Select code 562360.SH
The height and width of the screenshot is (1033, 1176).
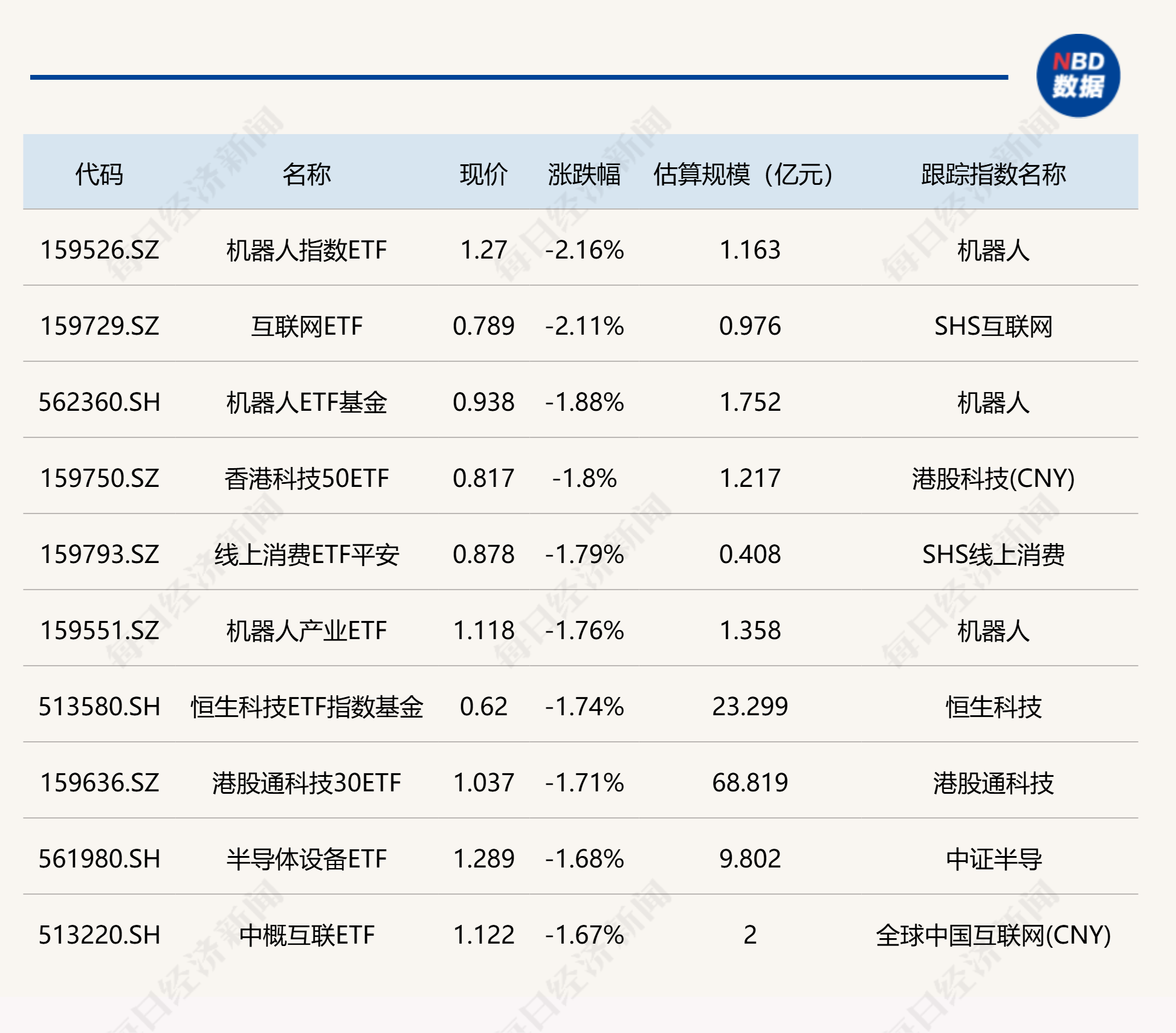[99, 402]
